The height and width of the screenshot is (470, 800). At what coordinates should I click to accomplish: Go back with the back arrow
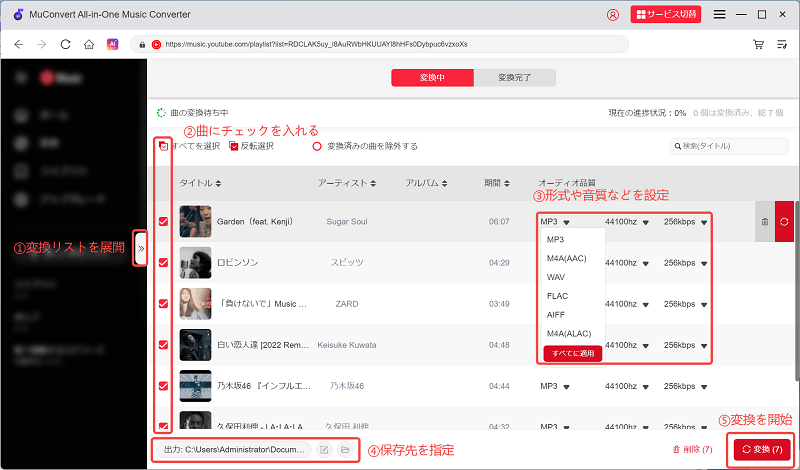tap(19, 44)
